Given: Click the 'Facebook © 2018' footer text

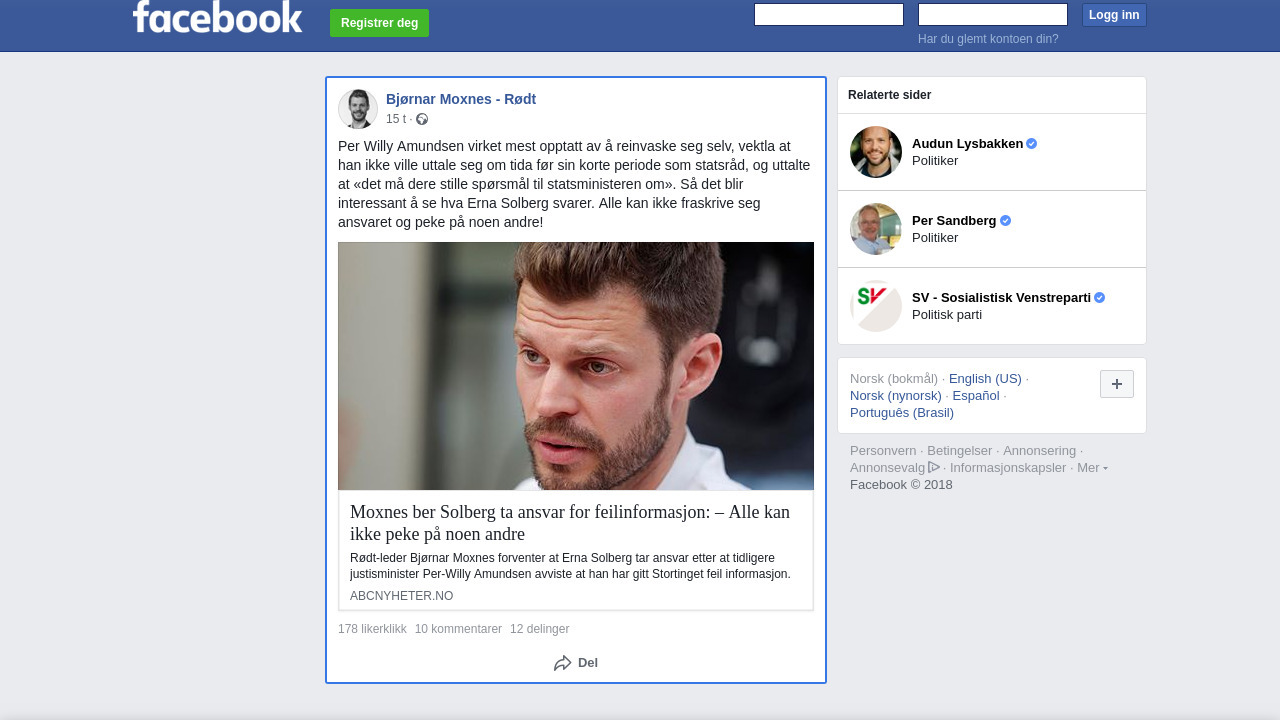Looking at the screenshot, I should click(901, 485).
